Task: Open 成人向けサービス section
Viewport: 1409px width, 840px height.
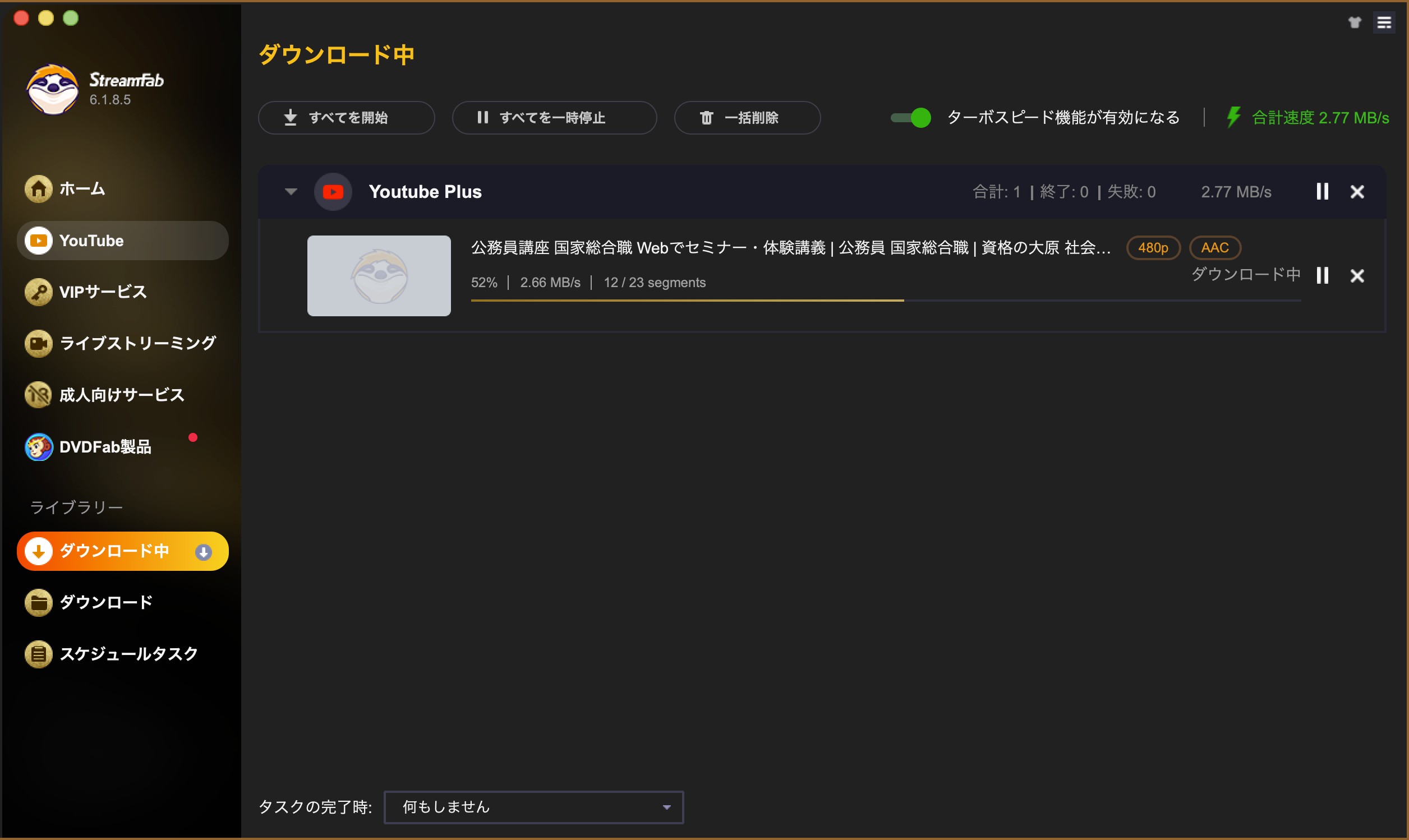Action: click(x=122, y=395)
